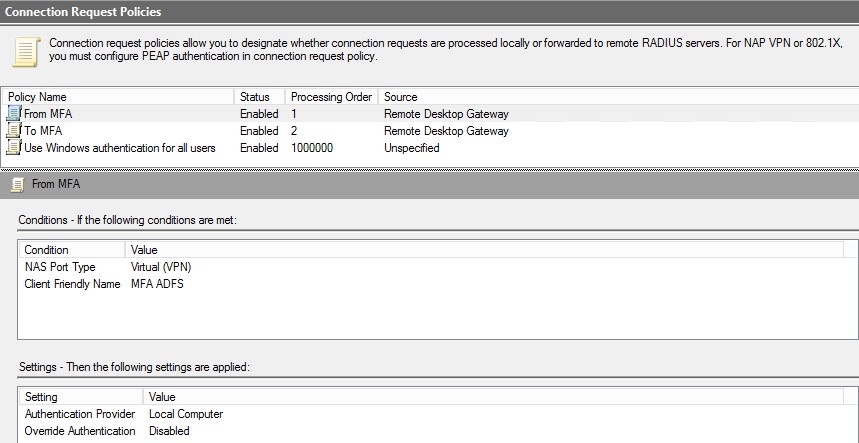
Task: Click the Connection Request Policies title bar
Action: pos(430,11)
